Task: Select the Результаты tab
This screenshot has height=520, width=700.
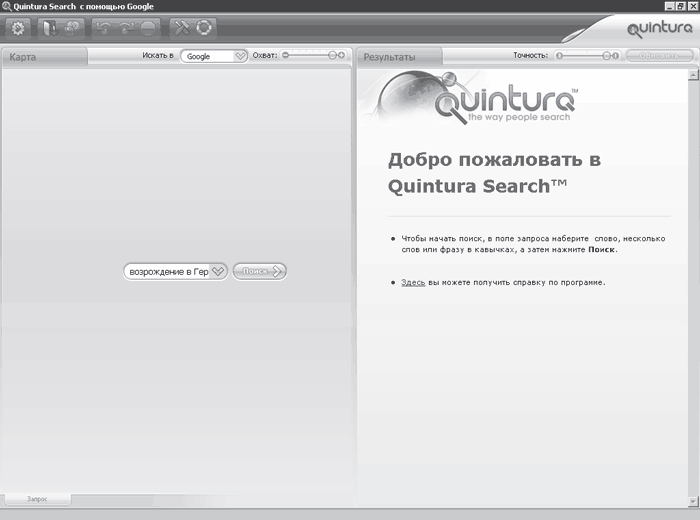Action: click(x=390, y=57)
